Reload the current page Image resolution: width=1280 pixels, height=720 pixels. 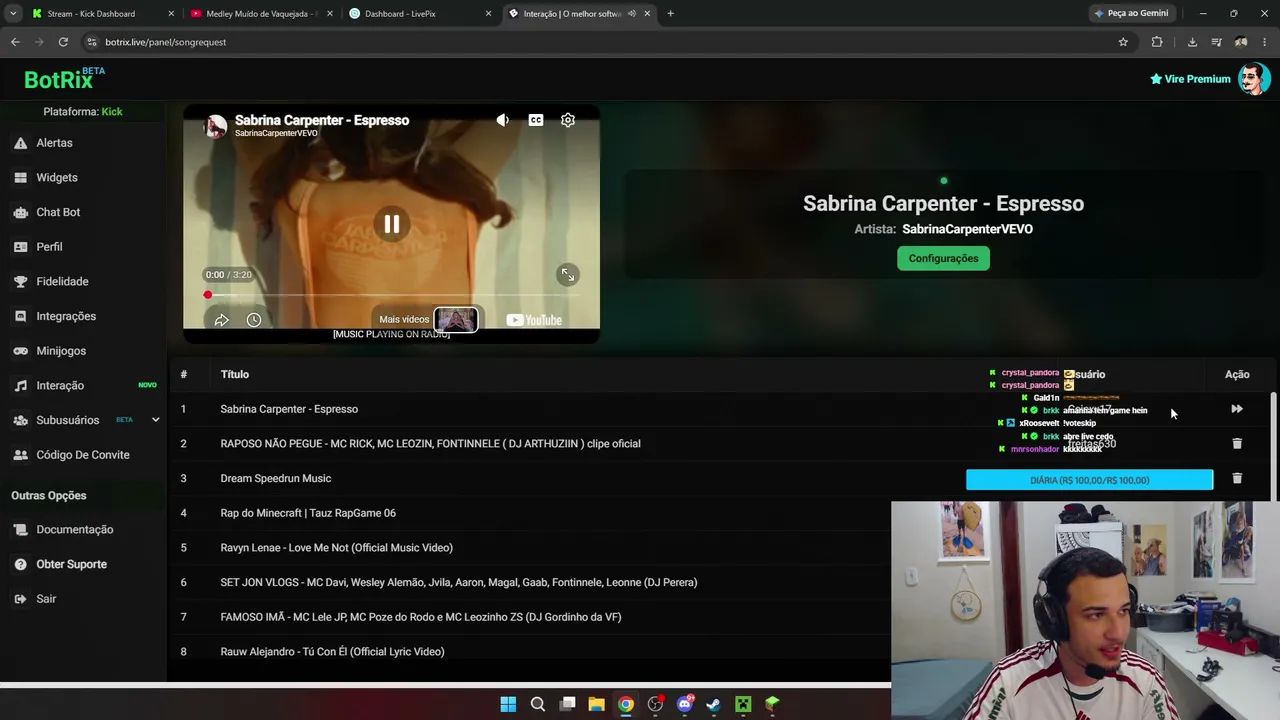[x=63, y=42]
